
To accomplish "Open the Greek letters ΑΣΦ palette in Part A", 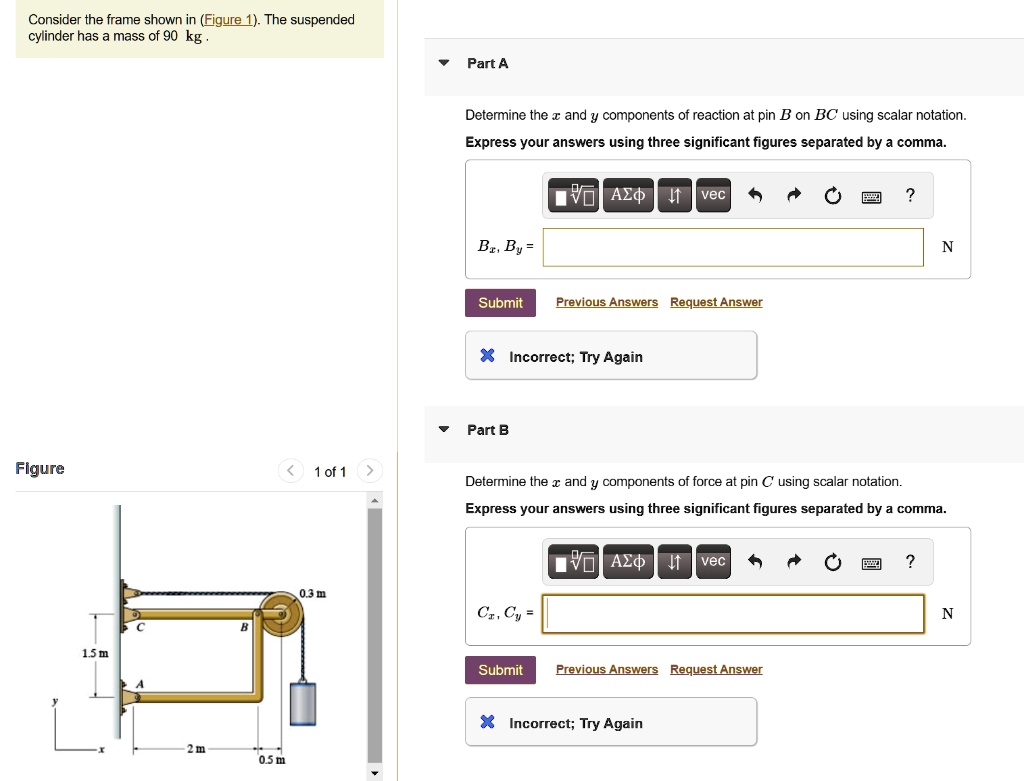I will pos(628,195).
